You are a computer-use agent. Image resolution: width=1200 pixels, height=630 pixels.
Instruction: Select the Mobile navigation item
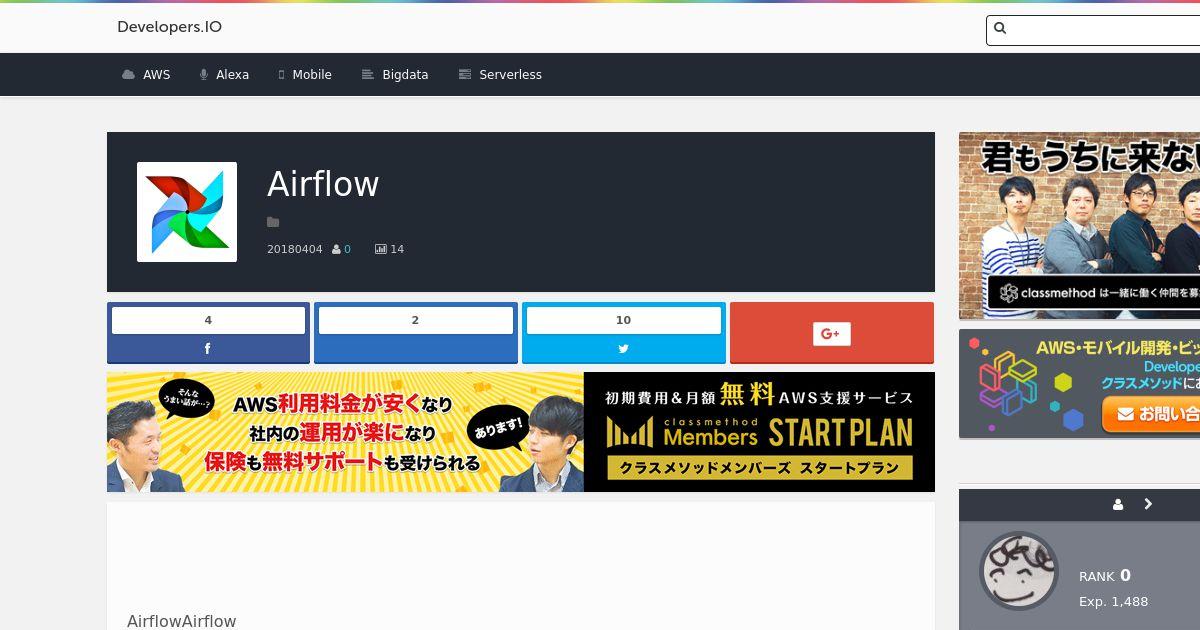click(x=305, y=75)
